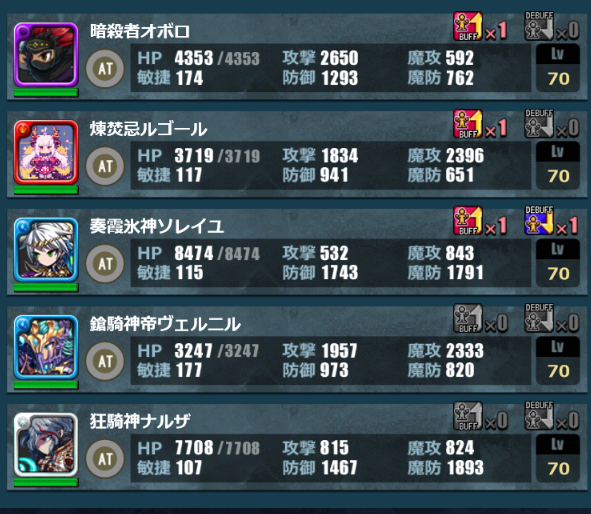Image resolution: width=591 pixels, height=514 pixels.
Task: Tap 鎗騎神帝ヴェルニル's armored portrait icon
Action: [x=46, y=347]
